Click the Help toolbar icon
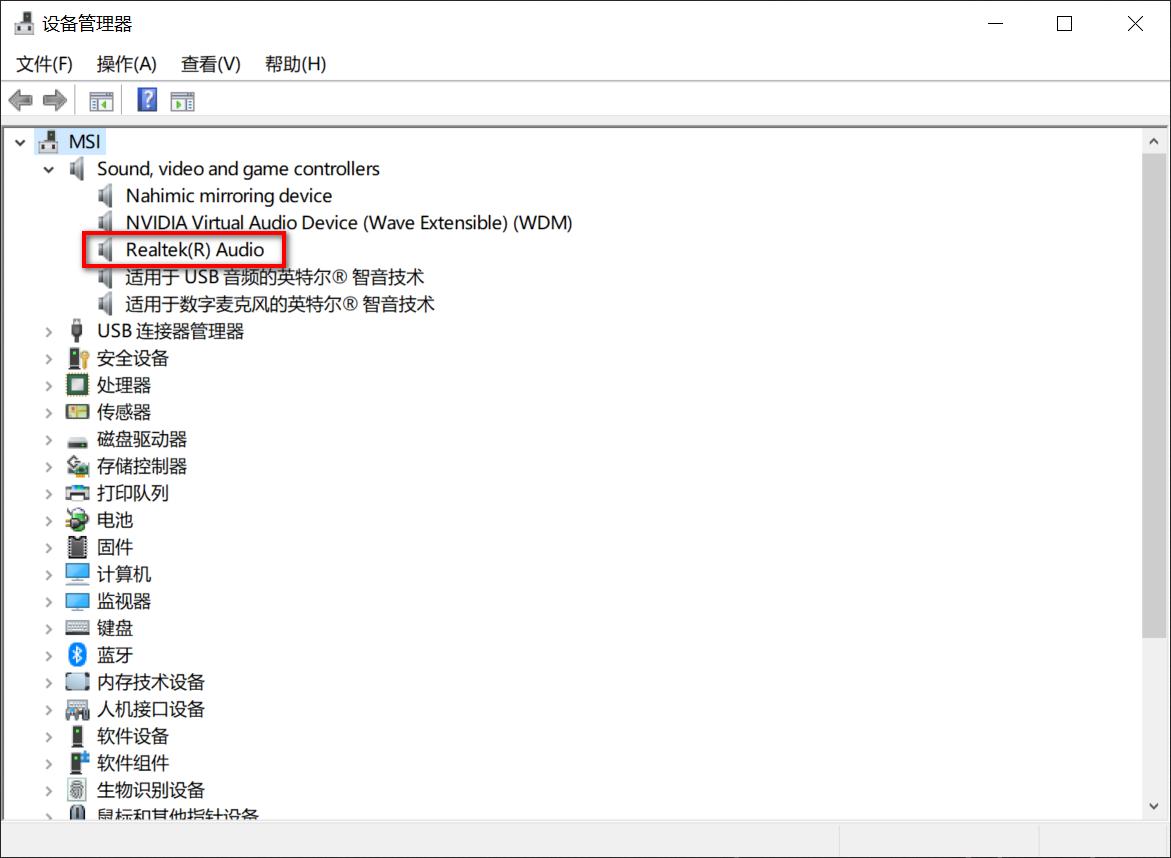Image resolution: width=1171 pixels, height=858 pixels. pos(146,99)
